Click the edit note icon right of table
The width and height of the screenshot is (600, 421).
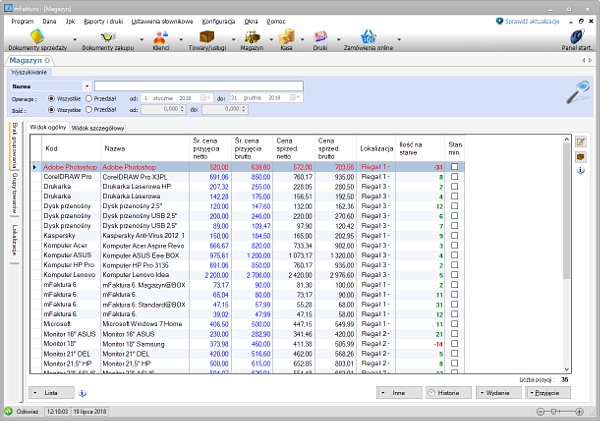coord(581,143)
